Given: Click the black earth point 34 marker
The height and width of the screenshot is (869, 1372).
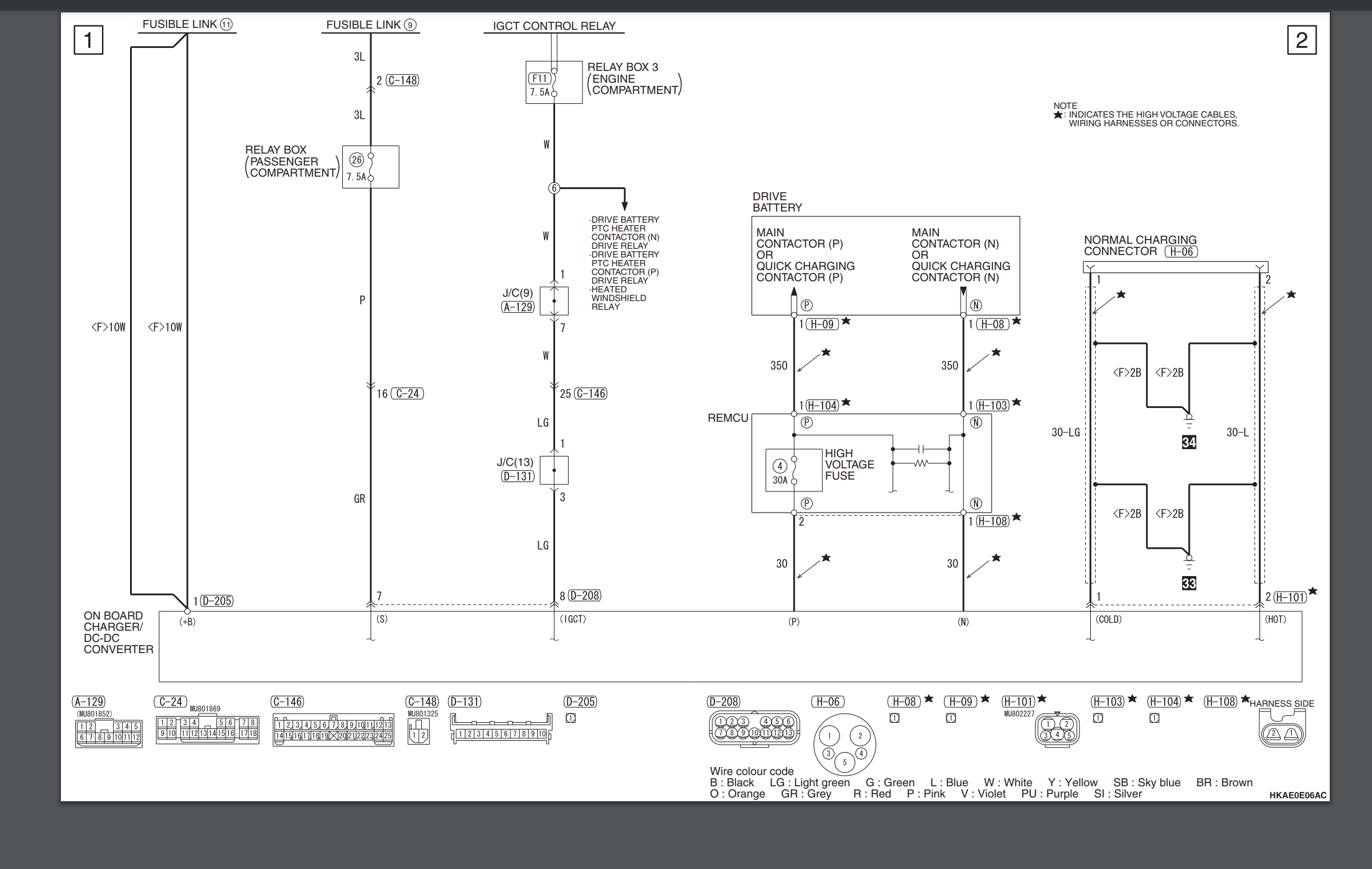Looking at the screenshot, I should pyautogui.click(x=1188, y=442).
